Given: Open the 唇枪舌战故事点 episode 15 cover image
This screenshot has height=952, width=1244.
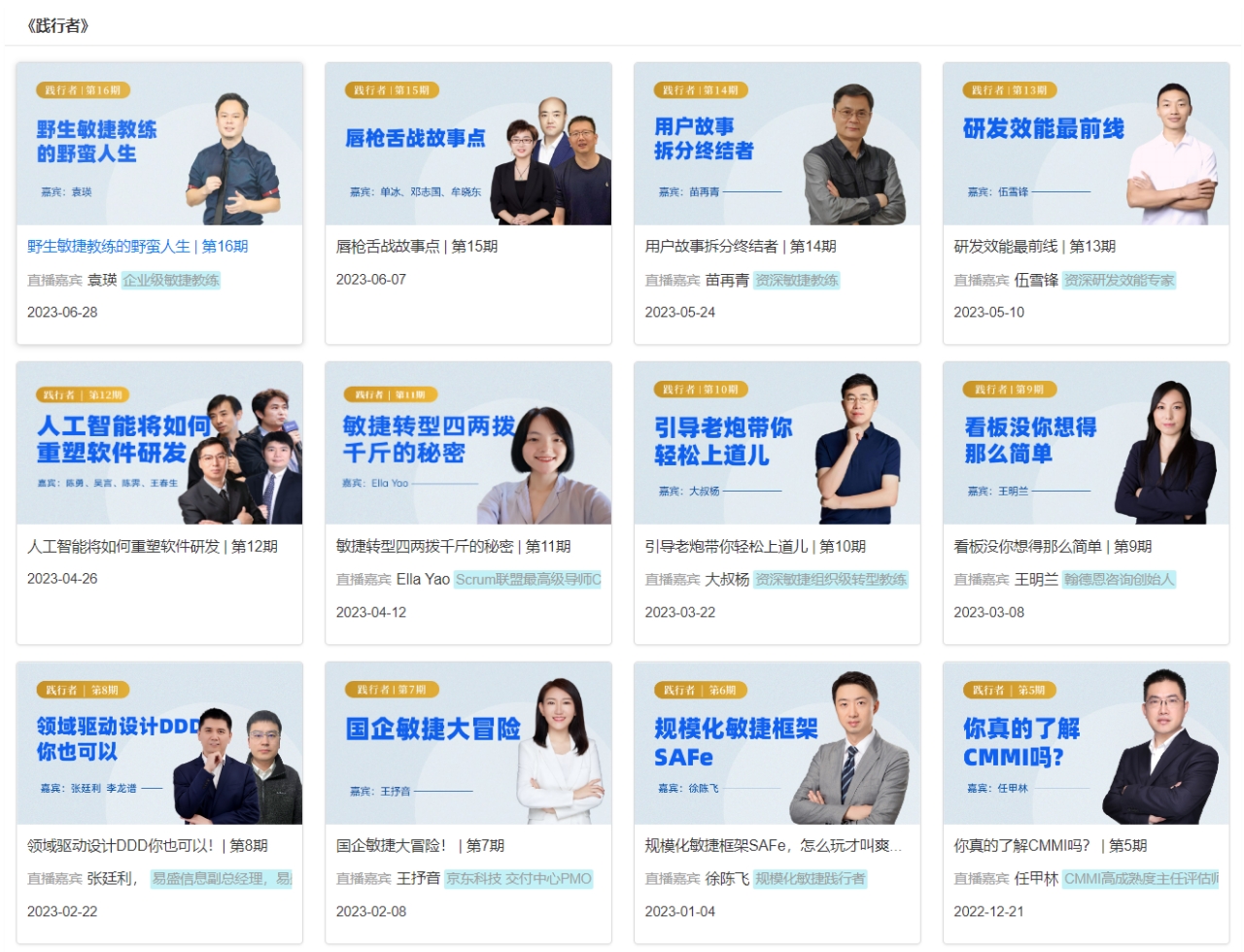Looking at the screenshot, I should (x=468, y=144).
